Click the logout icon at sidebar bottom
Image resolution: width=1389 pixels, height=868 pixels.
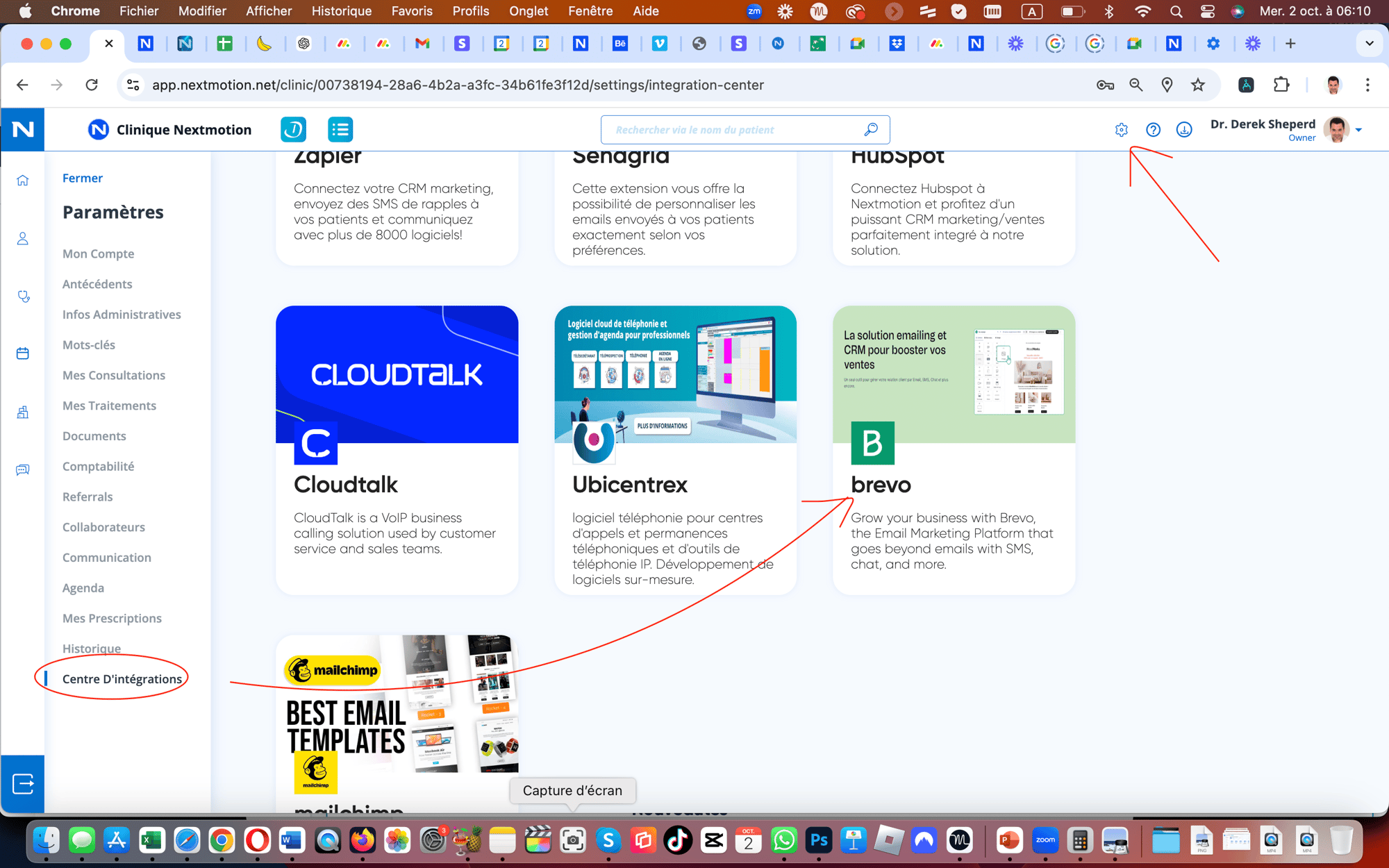pyautogui.click(x=23, y=784)
